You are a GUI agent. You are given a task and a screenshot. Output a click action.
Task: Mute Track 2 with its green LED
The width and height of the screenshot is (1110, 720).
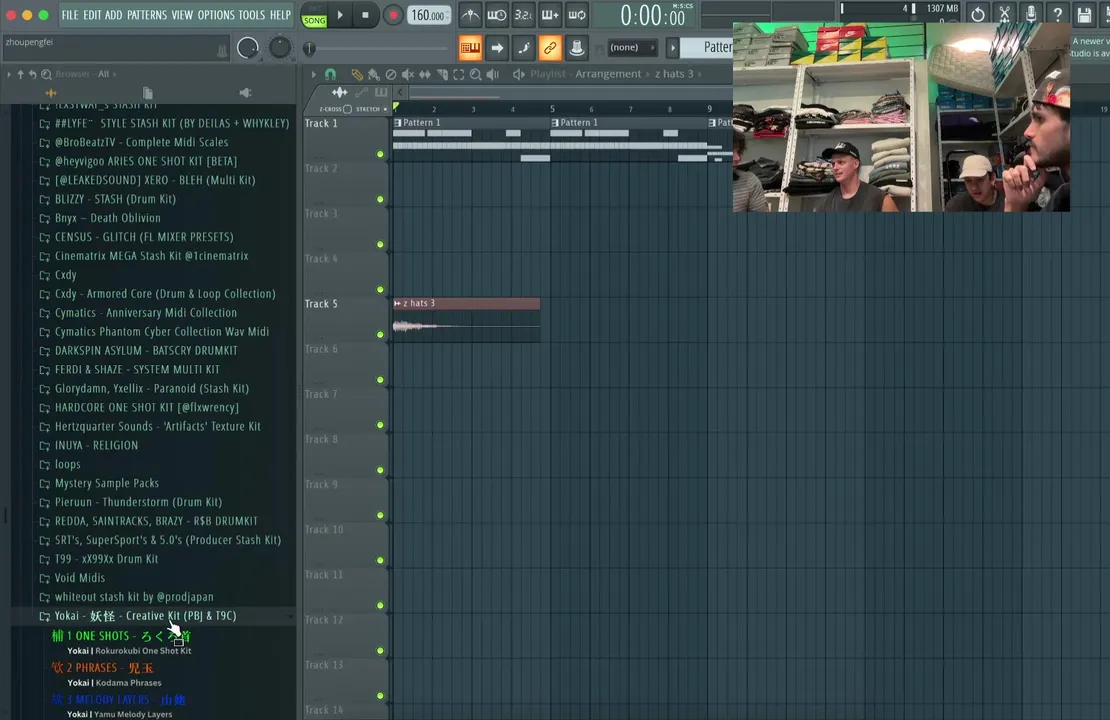coord(380,199)
